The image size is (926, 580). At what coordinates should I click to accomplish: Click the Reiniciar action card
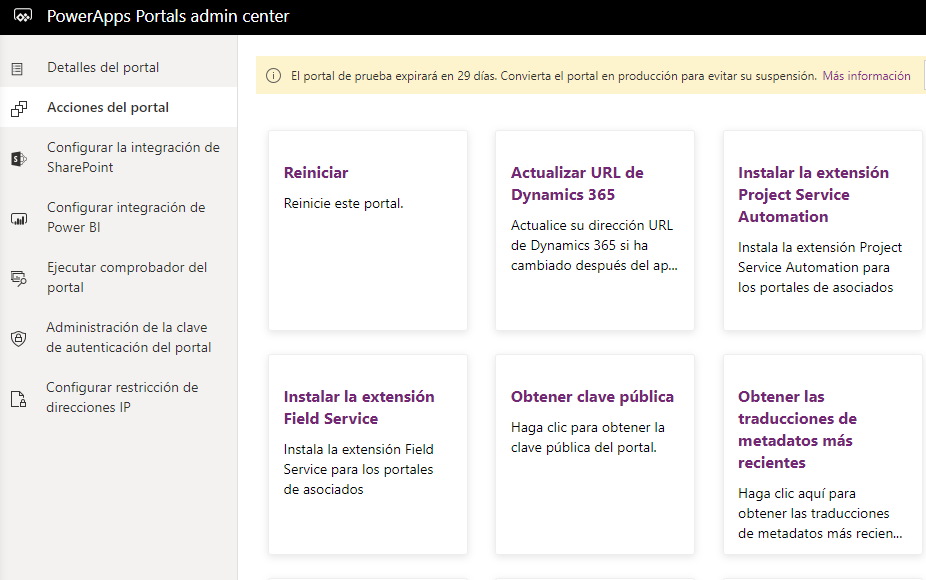pos(368,230)
